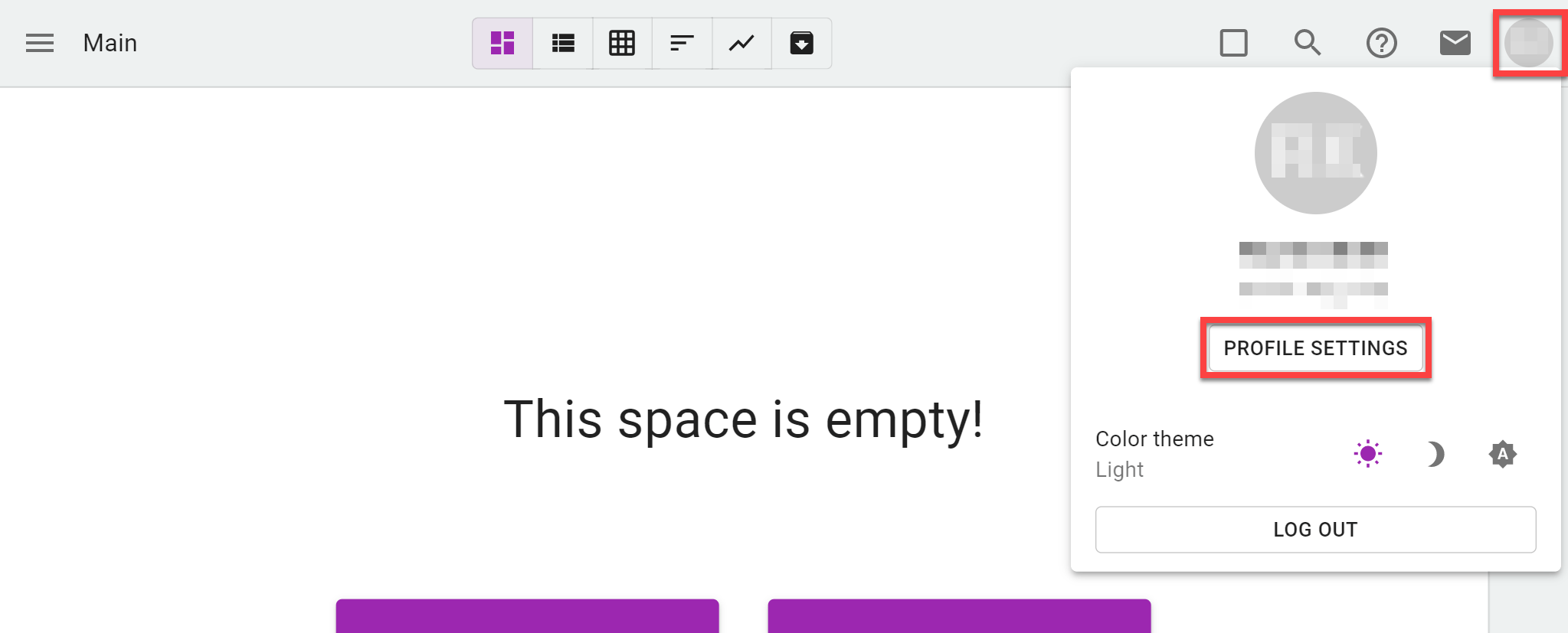This screenshot has width=1568, height=633.
Task: Select the grid table view icon
Action: click(622, 43)
